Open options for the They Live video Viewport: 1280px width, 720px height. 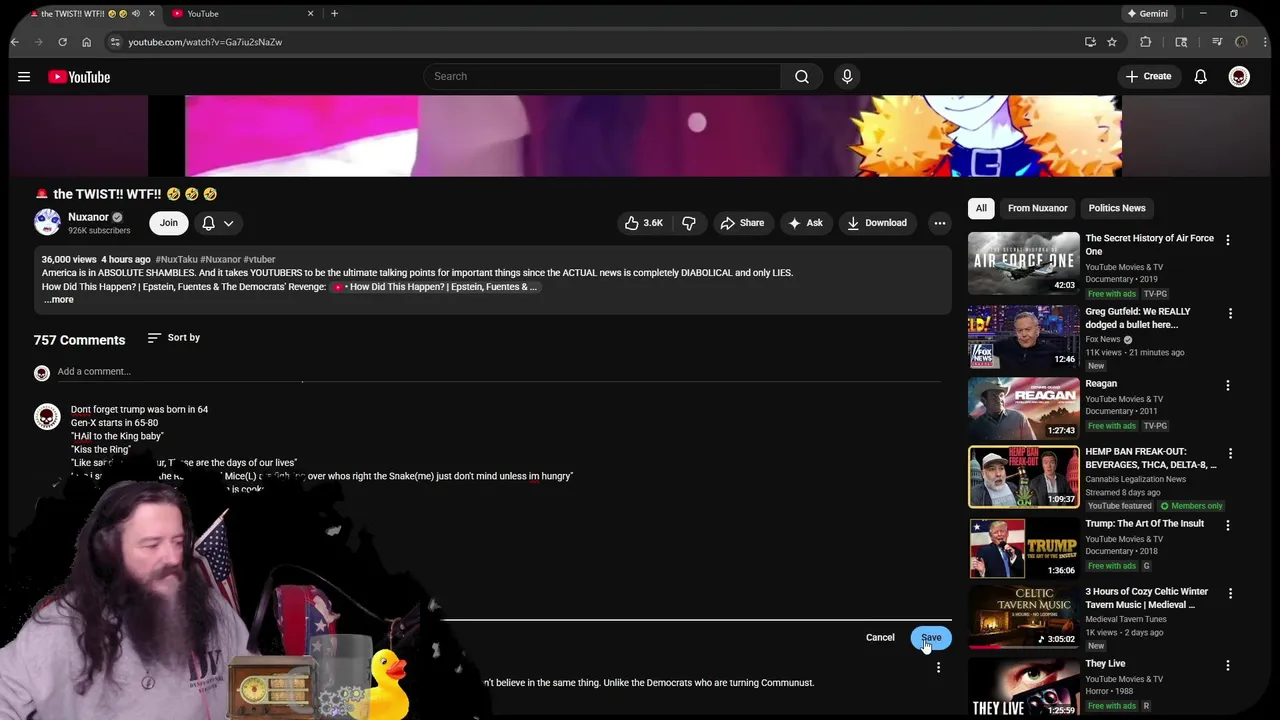[1230, 665]
